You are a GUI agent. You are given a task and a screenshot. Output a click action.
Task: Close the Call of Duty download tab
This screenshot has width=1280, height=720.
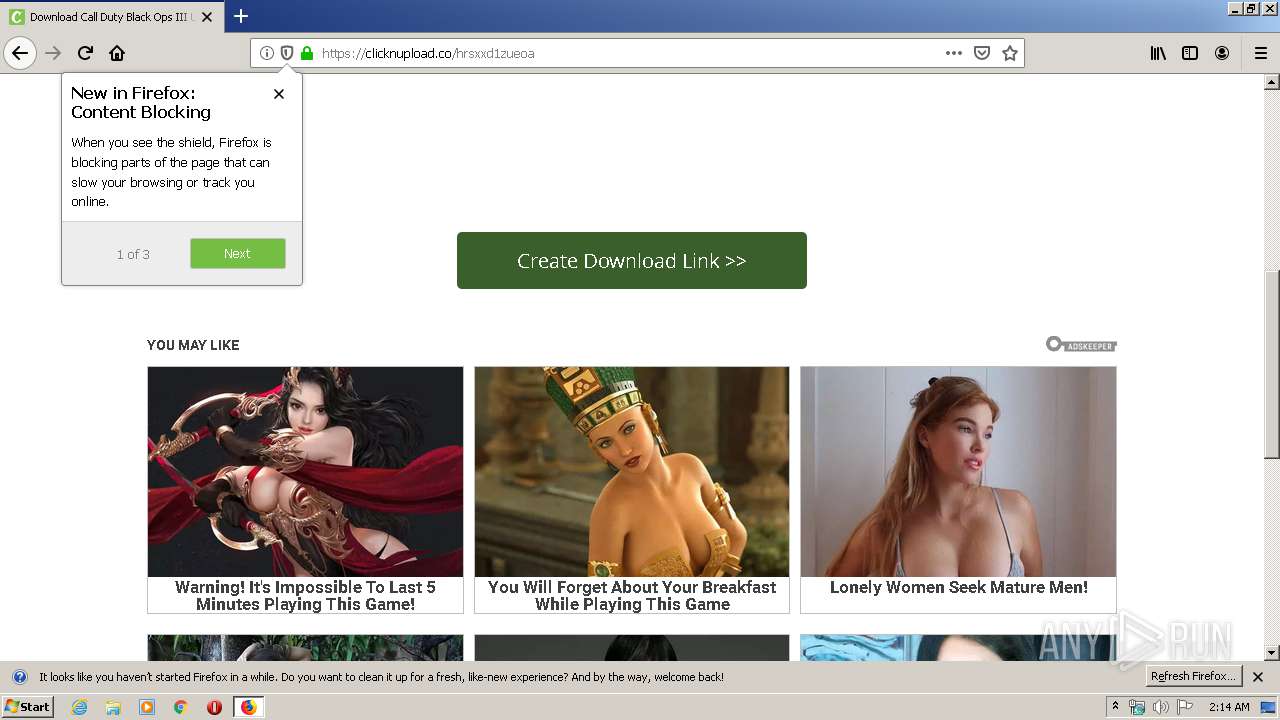(207, 17)
